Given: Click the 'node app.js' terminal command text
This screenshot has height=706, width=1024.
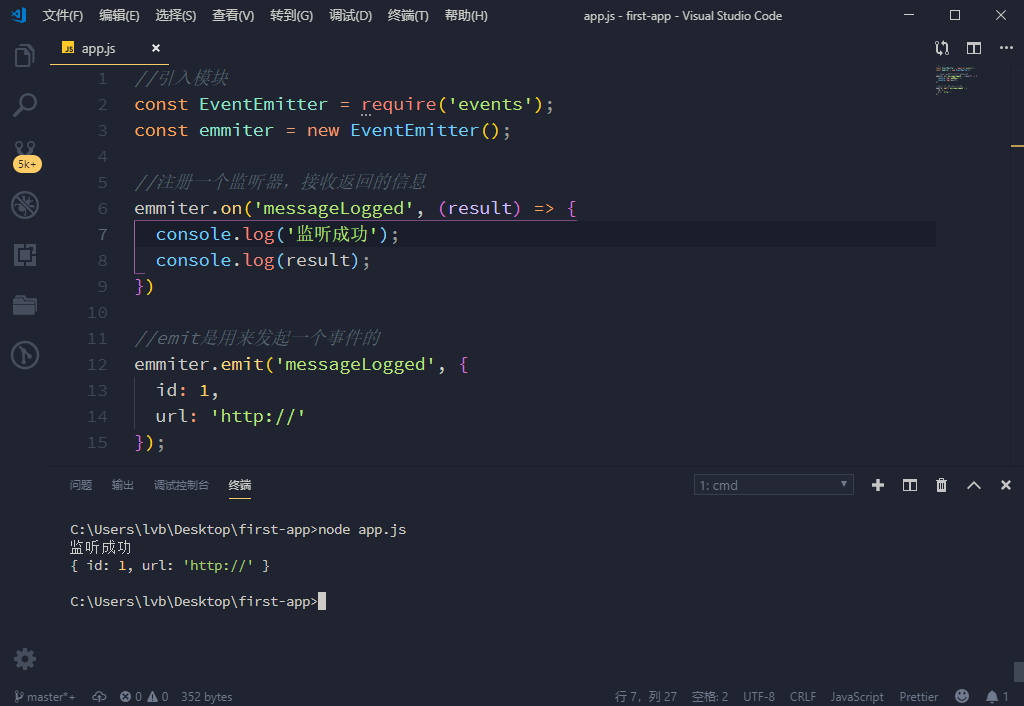Looking at the screenshot, I should (362, 530).
